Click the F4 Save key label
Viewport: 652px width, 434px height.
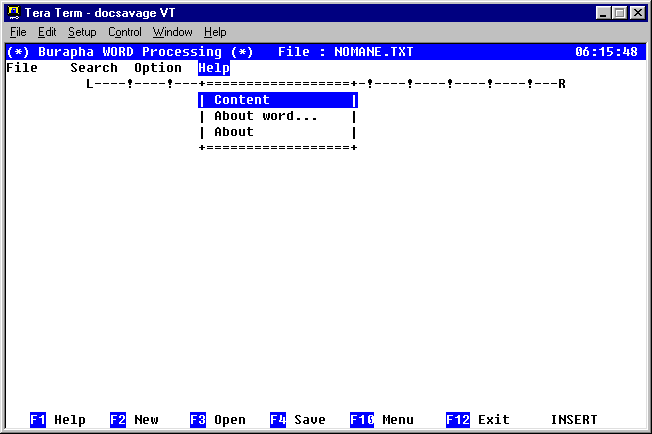[x=298, y=420]
